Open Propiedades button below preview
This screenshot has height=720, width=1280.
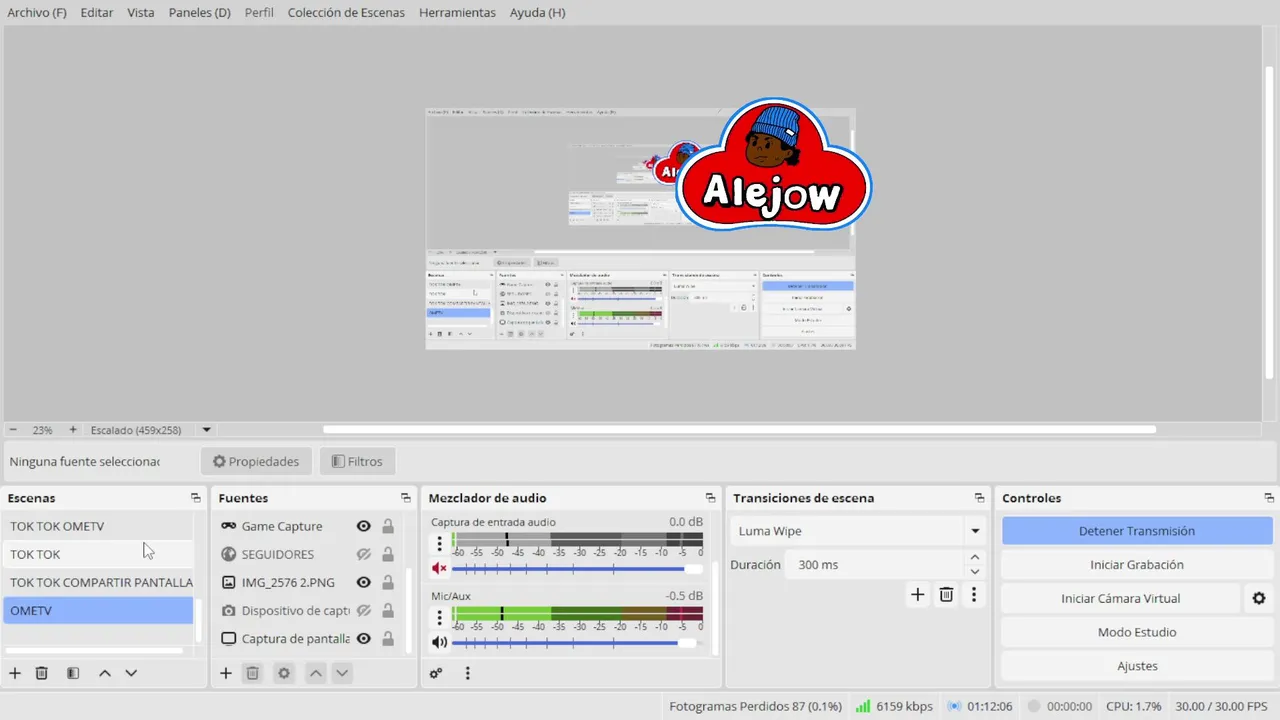pyautogui.click(x=256, y=462)
